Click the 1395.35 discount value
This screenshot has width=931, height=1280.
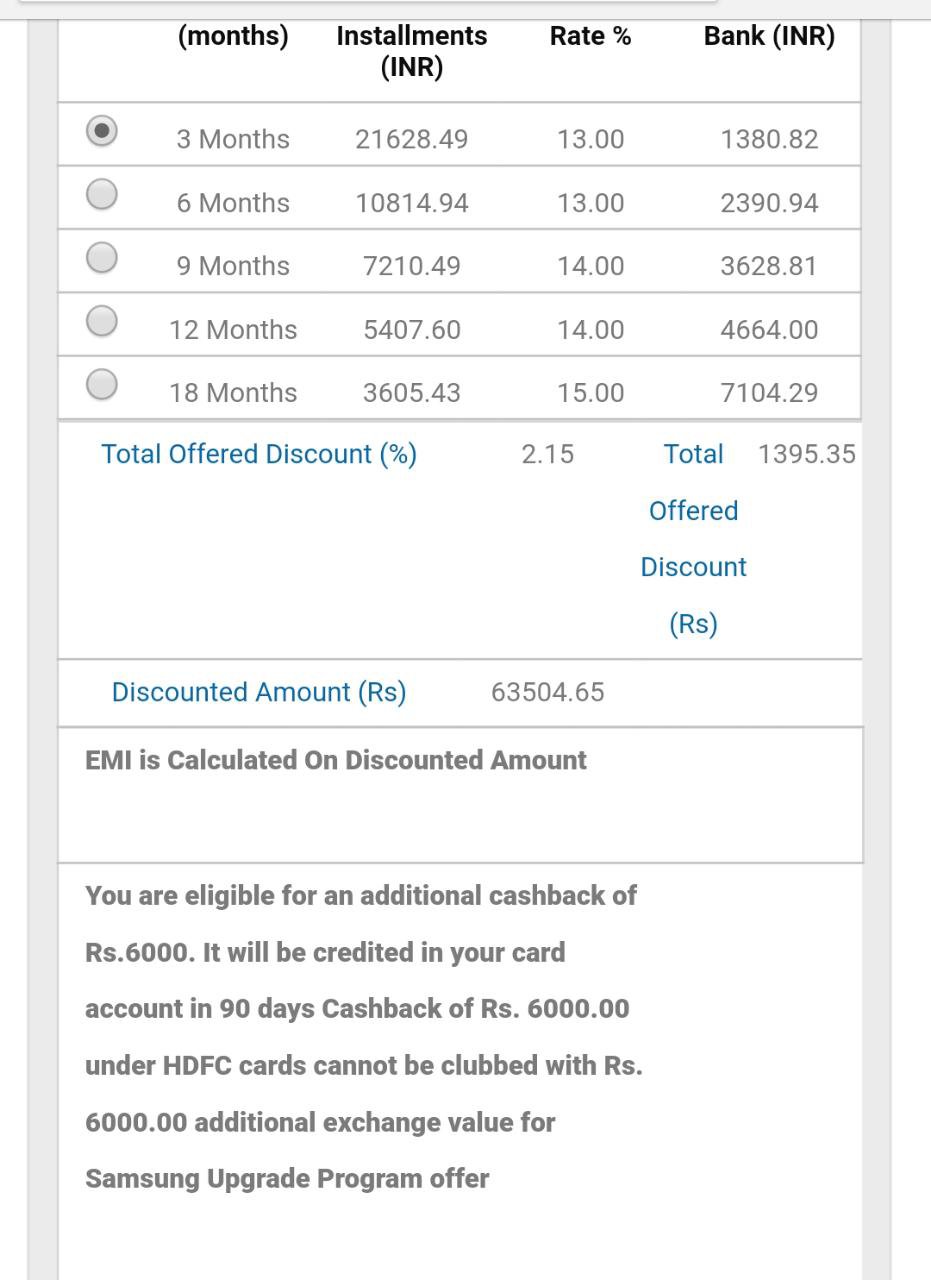(807, 454)
